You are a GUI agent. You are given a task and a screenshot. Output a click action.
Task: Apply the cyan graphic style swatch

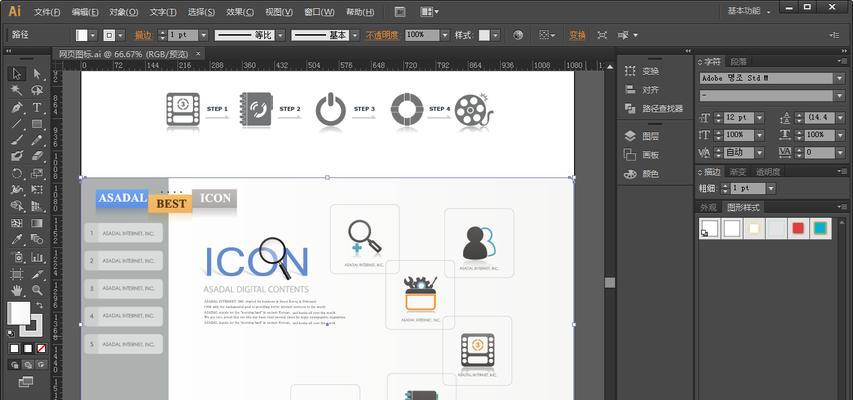pyautogui.click(x=820, y=229)
